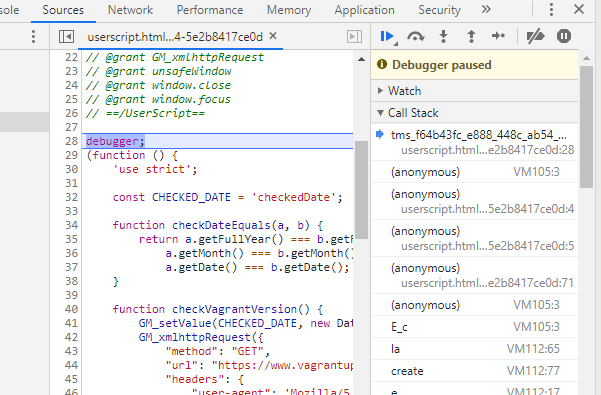Open the Security tab
Screen dimensions: 601x395
point(439,10)
